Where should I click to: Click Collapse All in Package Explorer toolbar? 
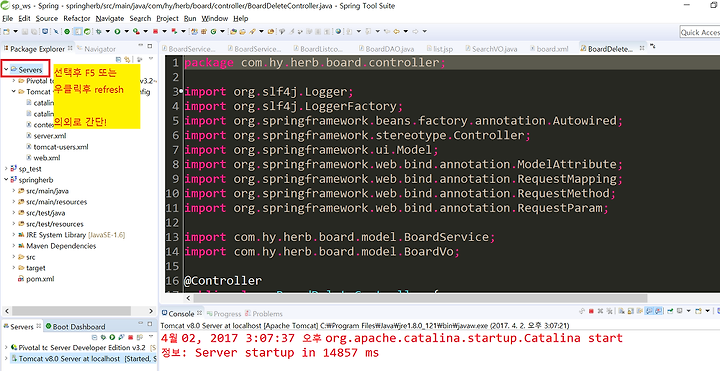point(118,59)
